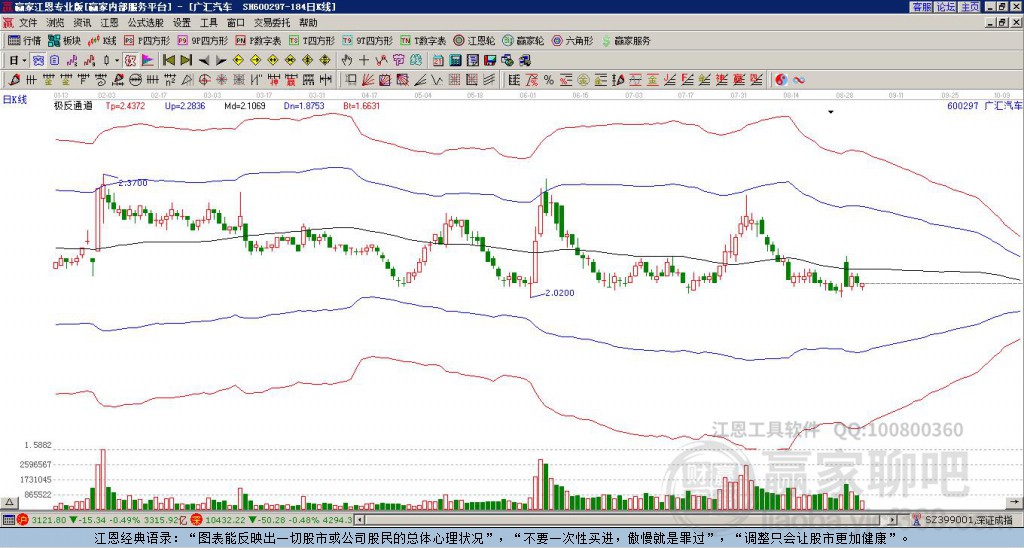
Task: Click the yin-yang icon
Action: coord(781,80)
